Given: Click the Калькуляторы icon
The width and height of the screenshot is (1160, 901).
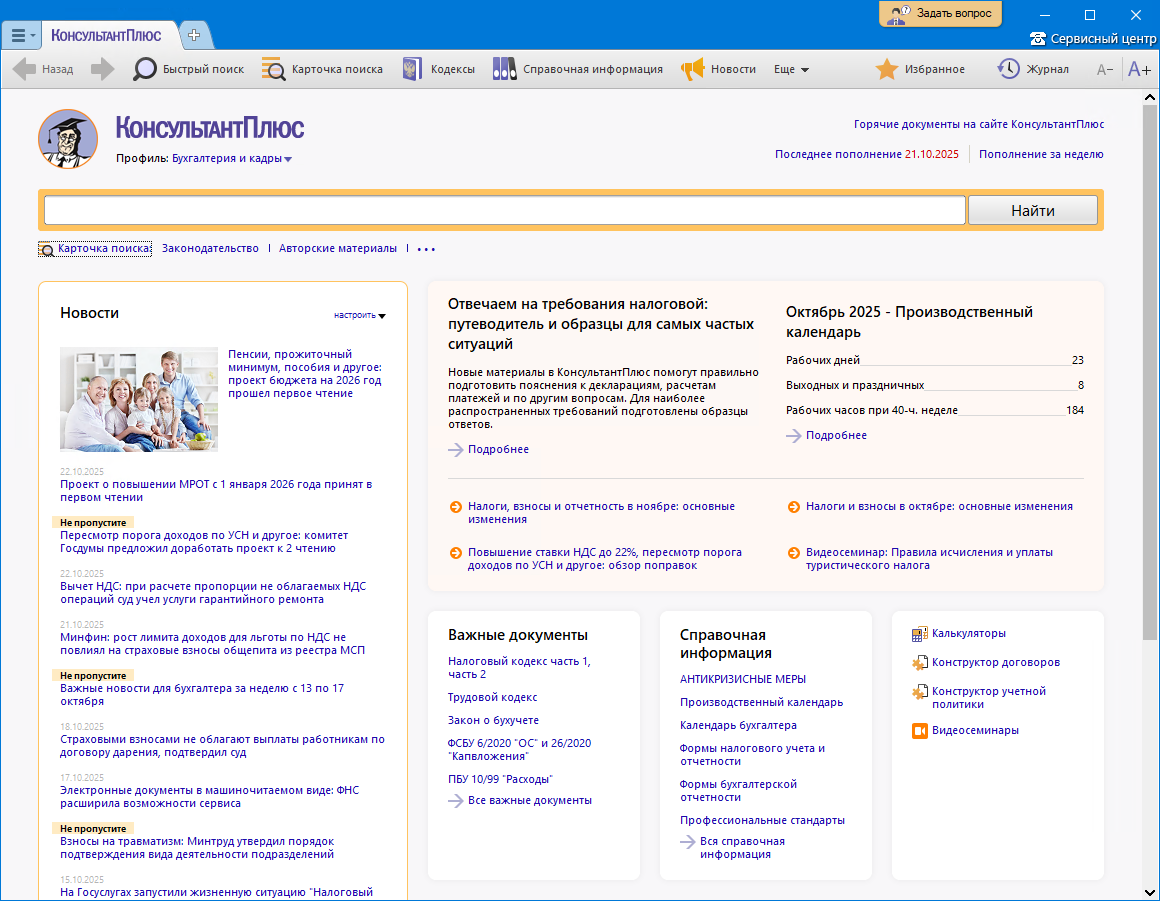Looking at the screenshot, I should [919, 633].
